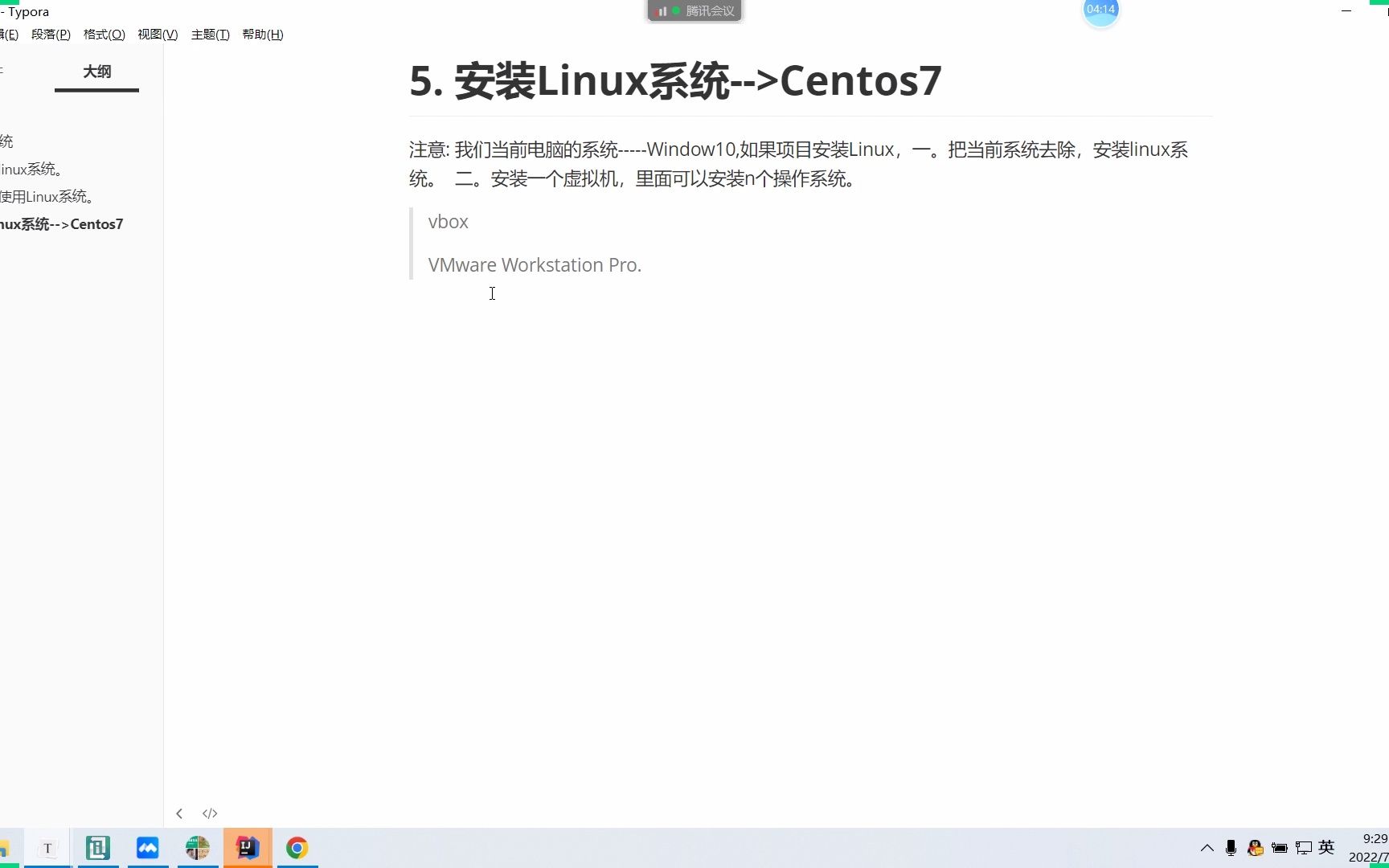Viewport: 1389px width, 868px height.
Task: Open the 段落(P) menu
Action: click(x=51, y=35)
